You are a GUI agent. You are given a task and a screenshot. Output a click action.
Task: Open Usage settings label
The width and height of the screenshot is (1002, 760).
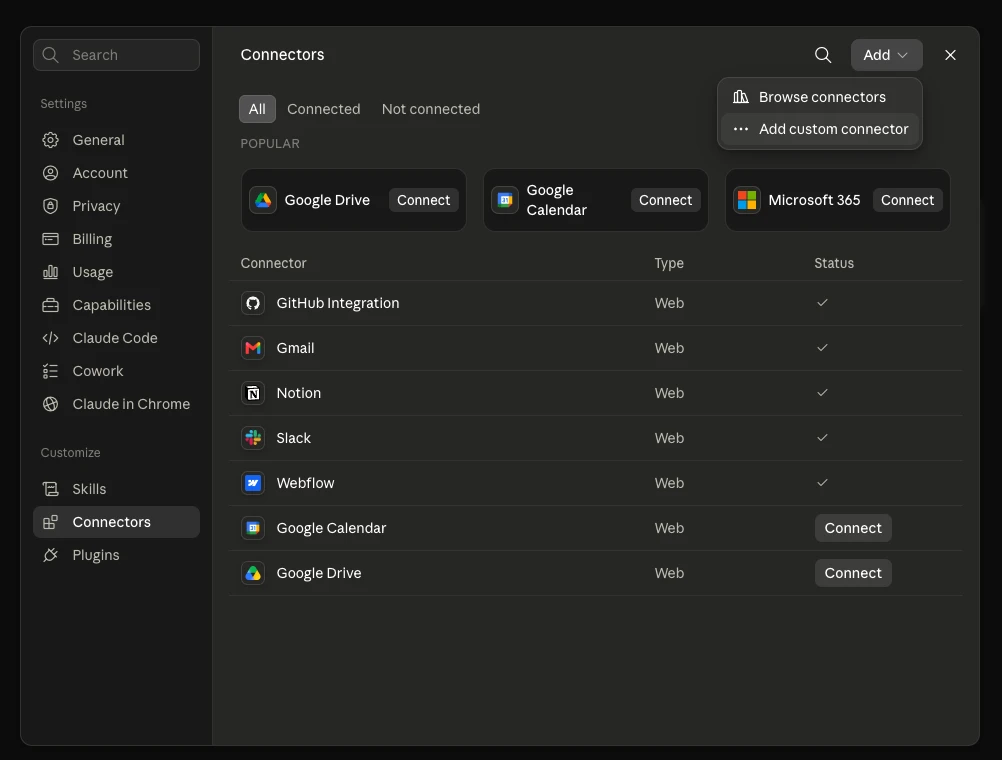point(93,272)
